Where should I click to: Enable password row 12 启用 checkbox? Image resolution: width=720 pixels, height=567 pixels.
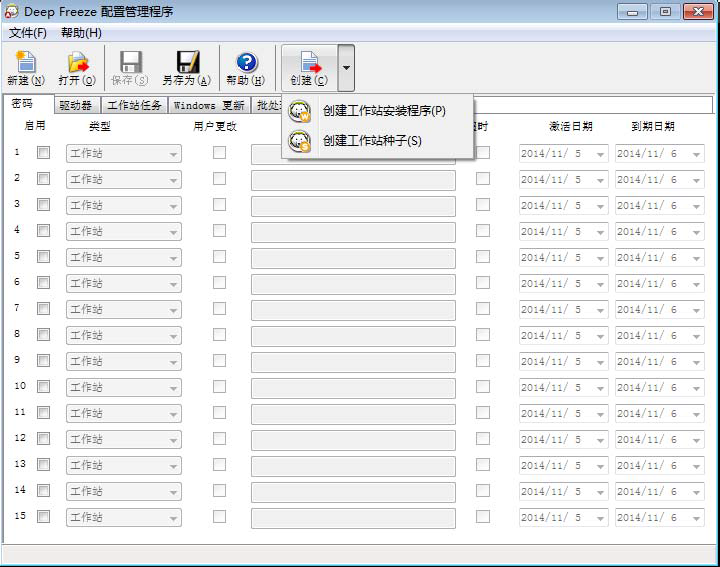(44, 438)
